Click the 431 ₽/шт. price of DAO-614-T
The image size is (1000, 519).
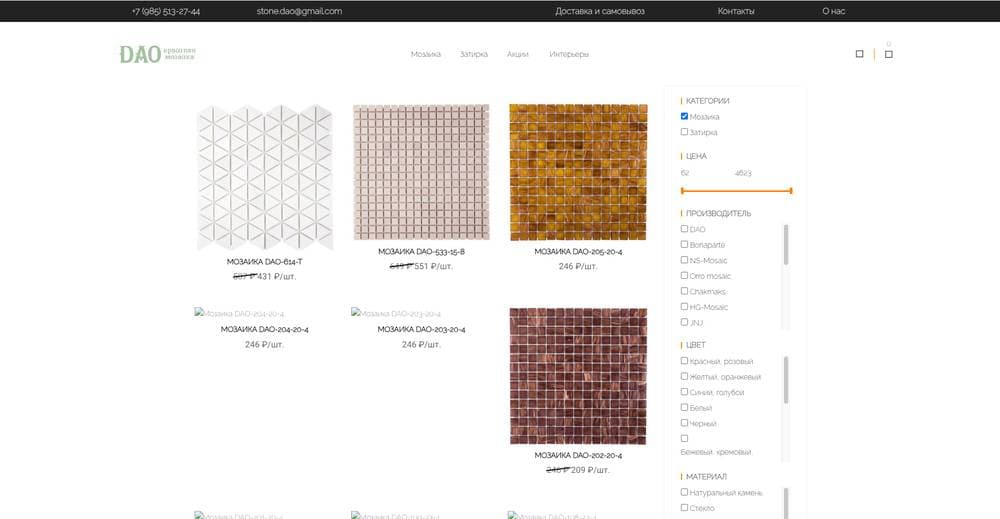click(277, 276)
